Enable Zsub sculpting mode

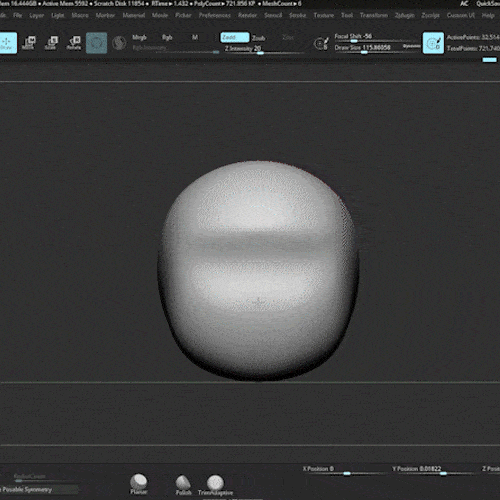[x=258, y=38]
